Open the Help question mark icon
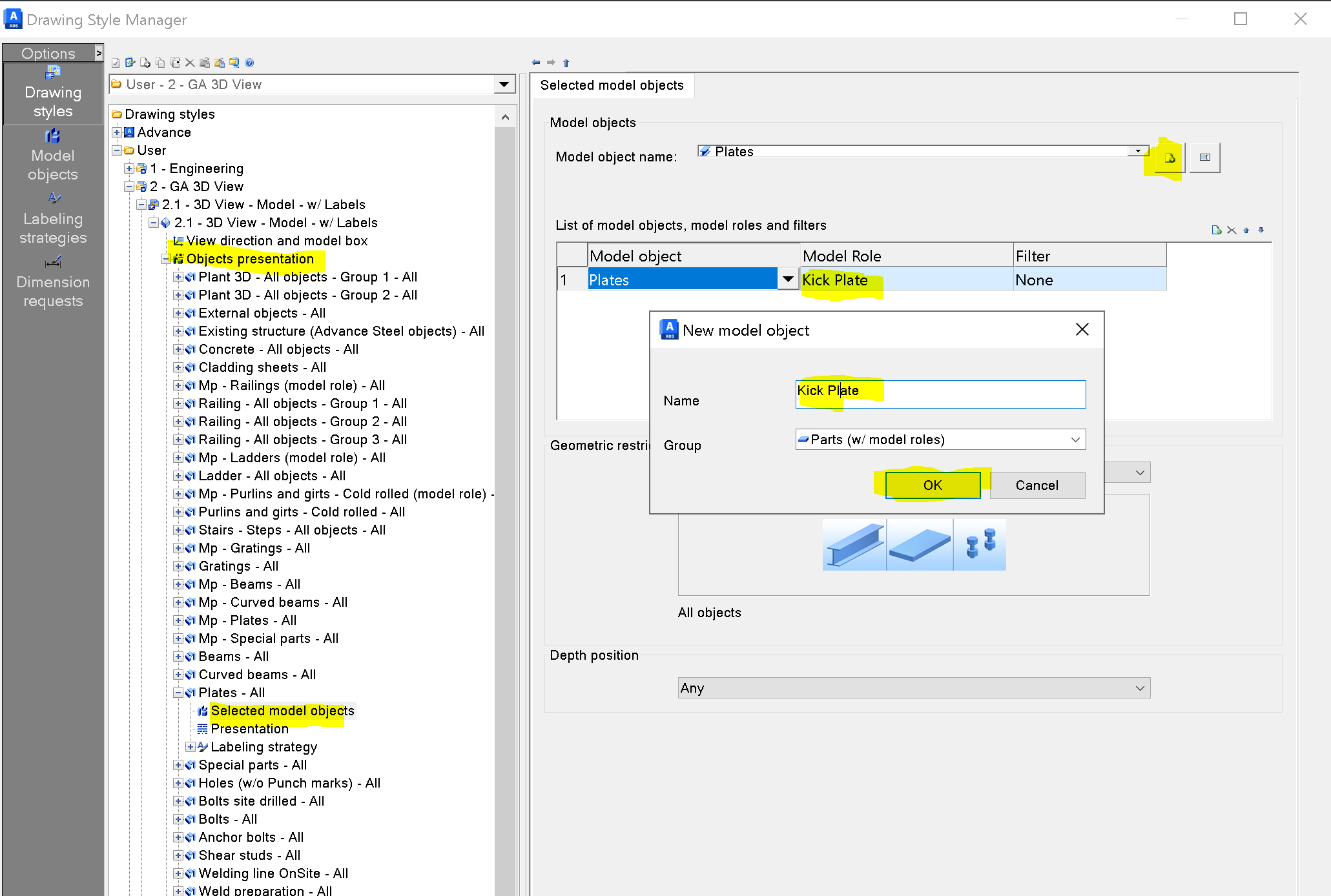The height and width of the screenshot is (896, 1331). pos(249,62)
